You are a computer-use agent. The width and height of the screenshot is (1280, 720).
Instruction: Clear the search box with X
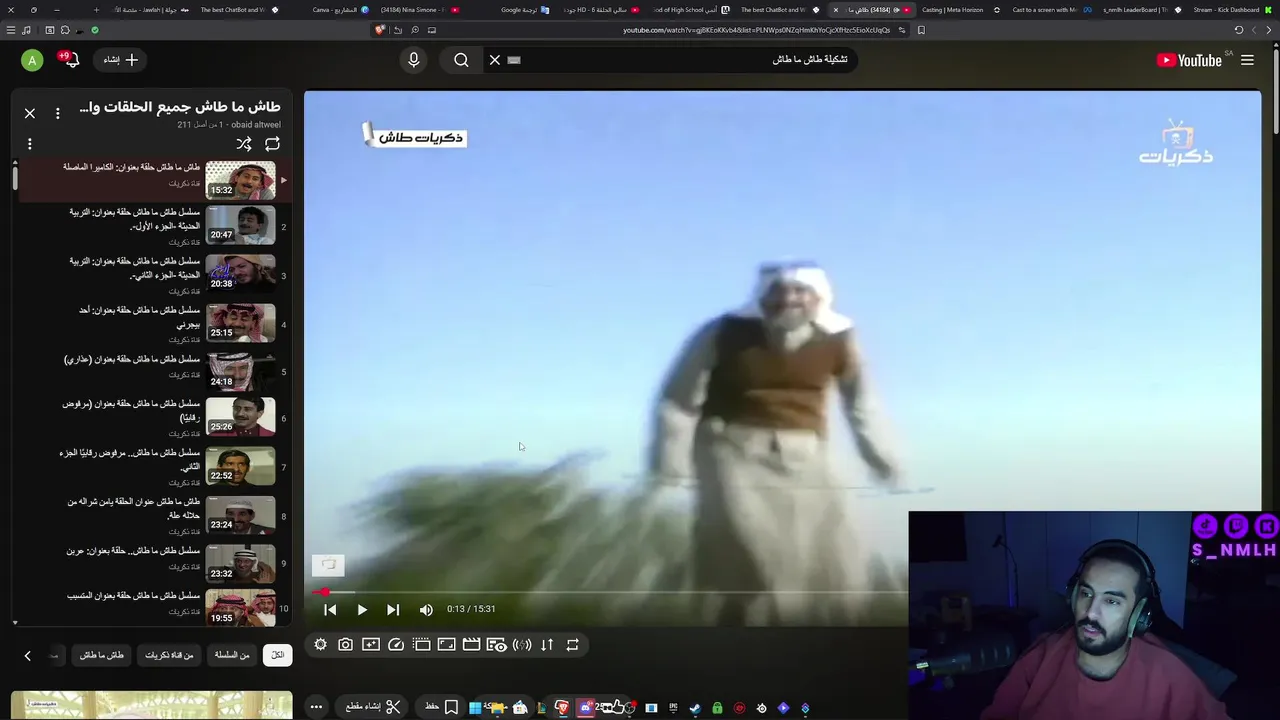[x=494, y=60]
